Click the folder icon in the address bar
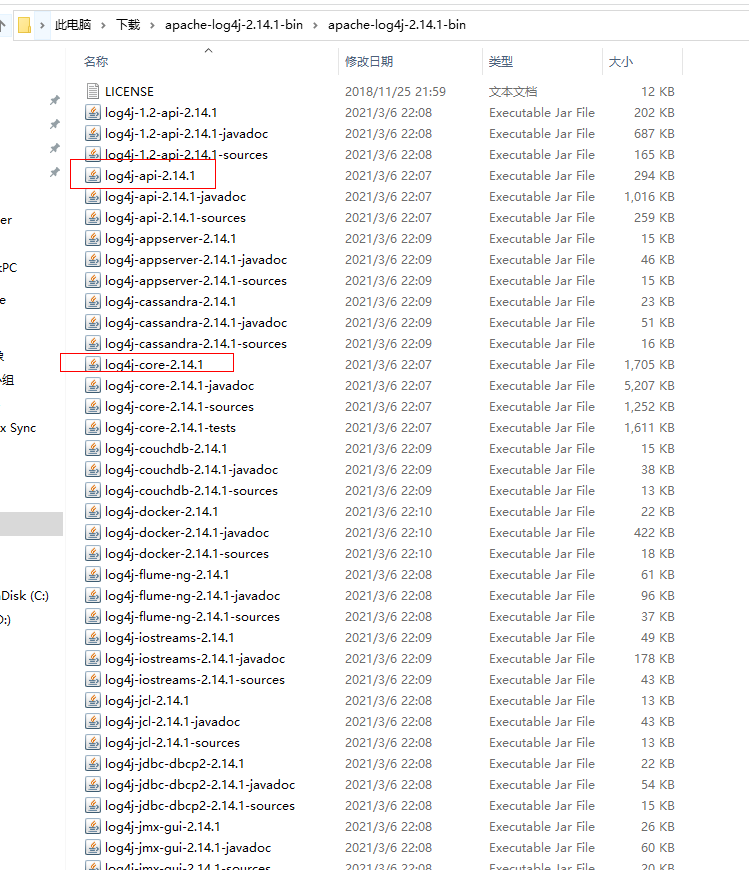 click(24, 25)
